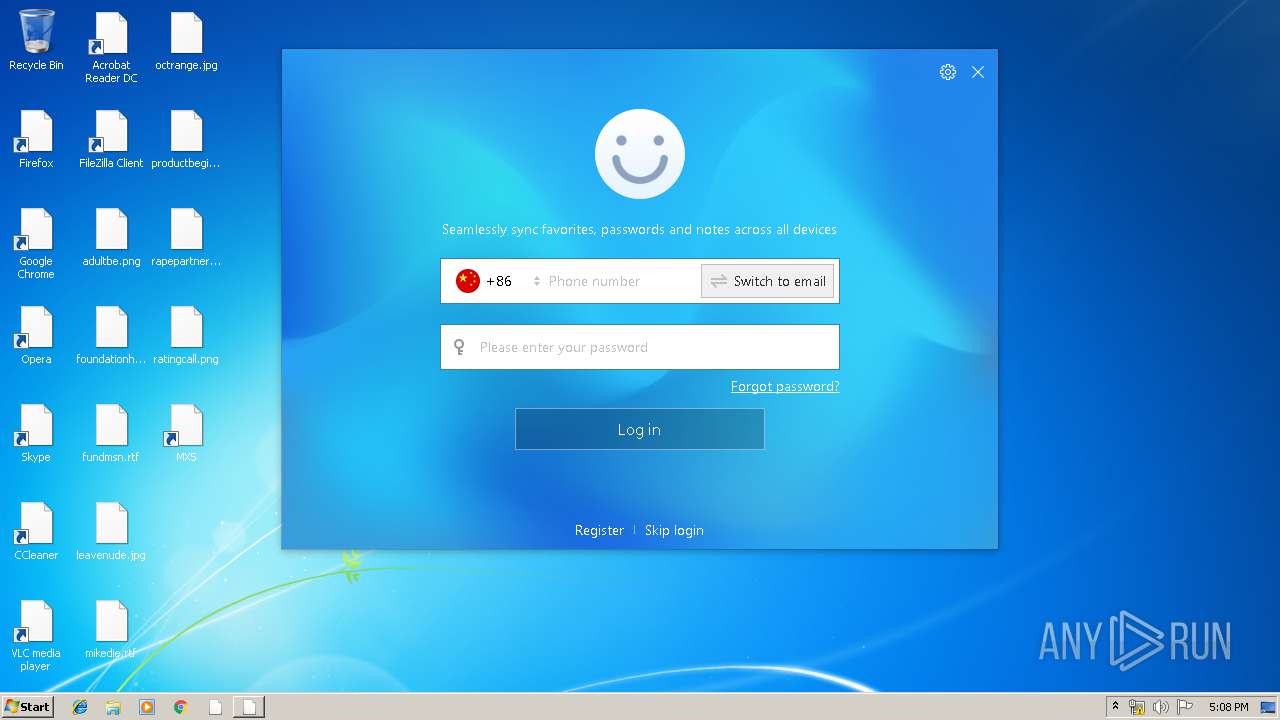Open the +86 country code selector
The height and width of the screenshot is (720, 1280).
[x=498, y=281]
